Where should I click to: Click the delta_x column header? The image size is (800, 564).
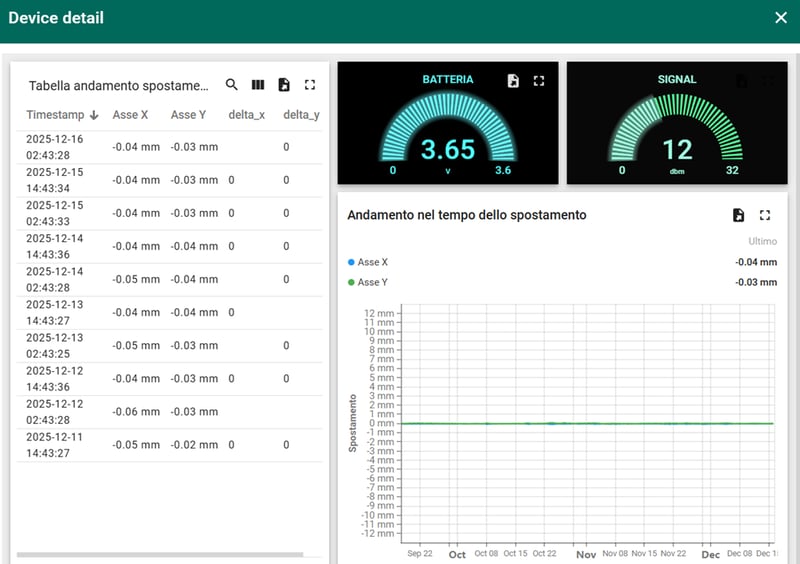click(x=246, y=115)
